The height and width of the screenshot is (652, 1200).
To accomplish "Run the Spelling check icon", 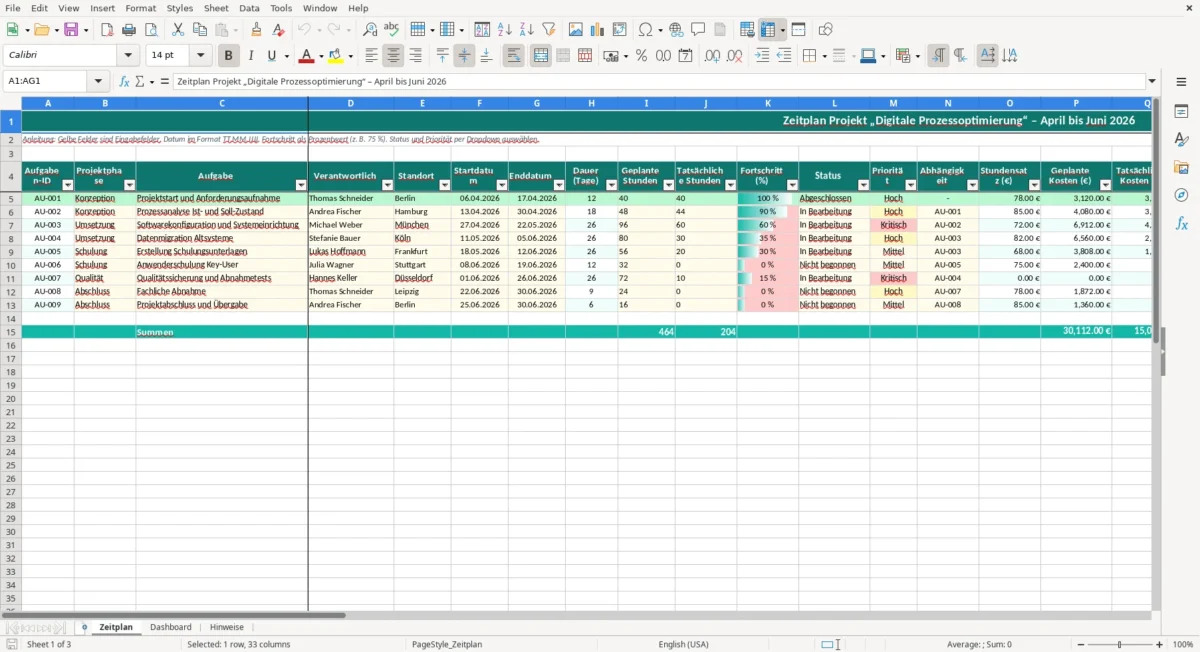I will 391,30.
